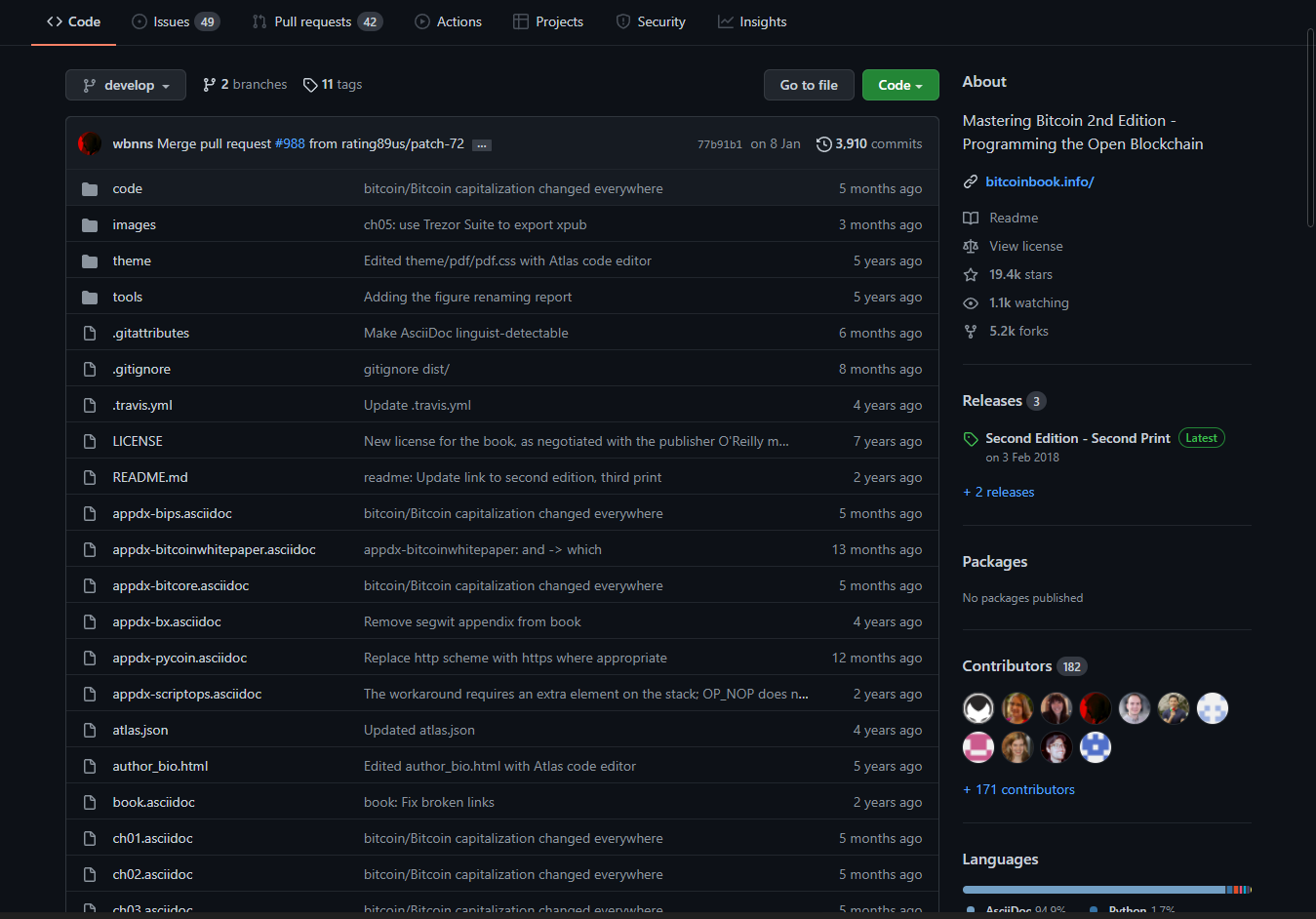
Task: Click the commit history clock icon
Action: point(824,144)
